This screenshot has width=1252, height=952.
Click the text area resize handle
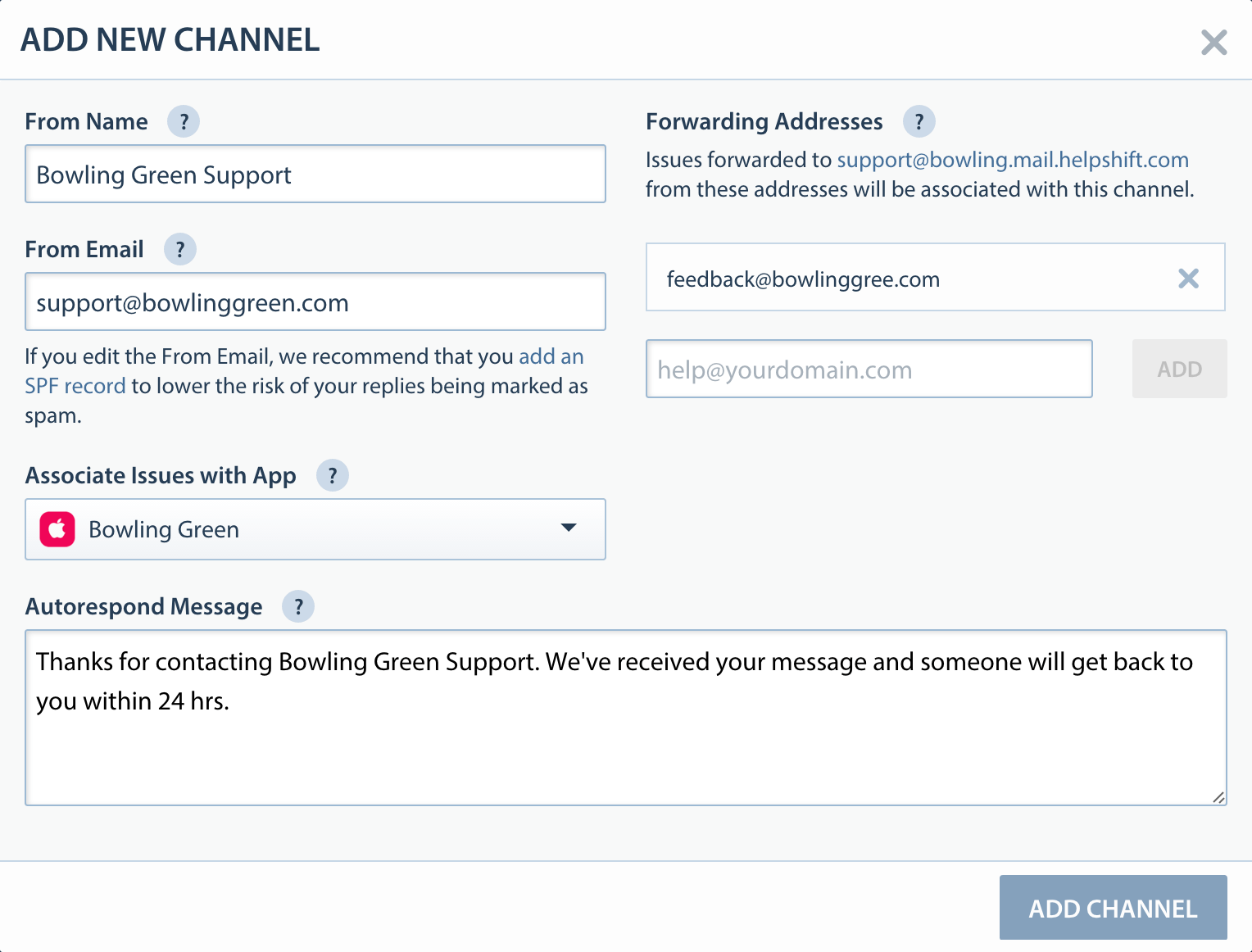[x=1218, y=797]
